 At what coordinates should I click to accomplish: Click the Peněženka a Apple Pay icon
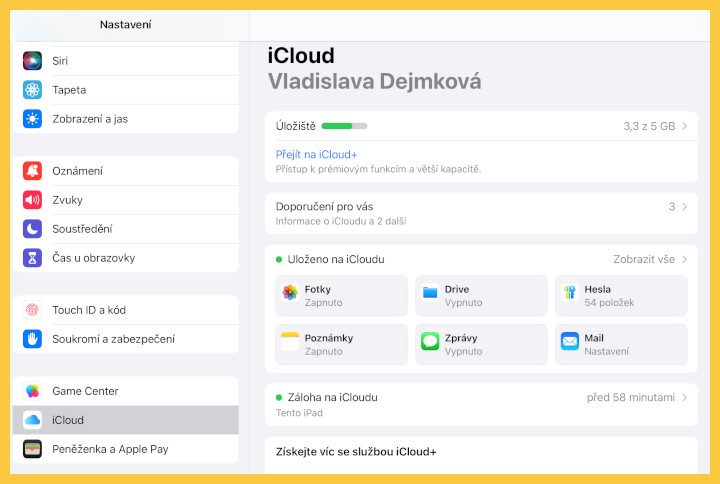click(33, 449)
